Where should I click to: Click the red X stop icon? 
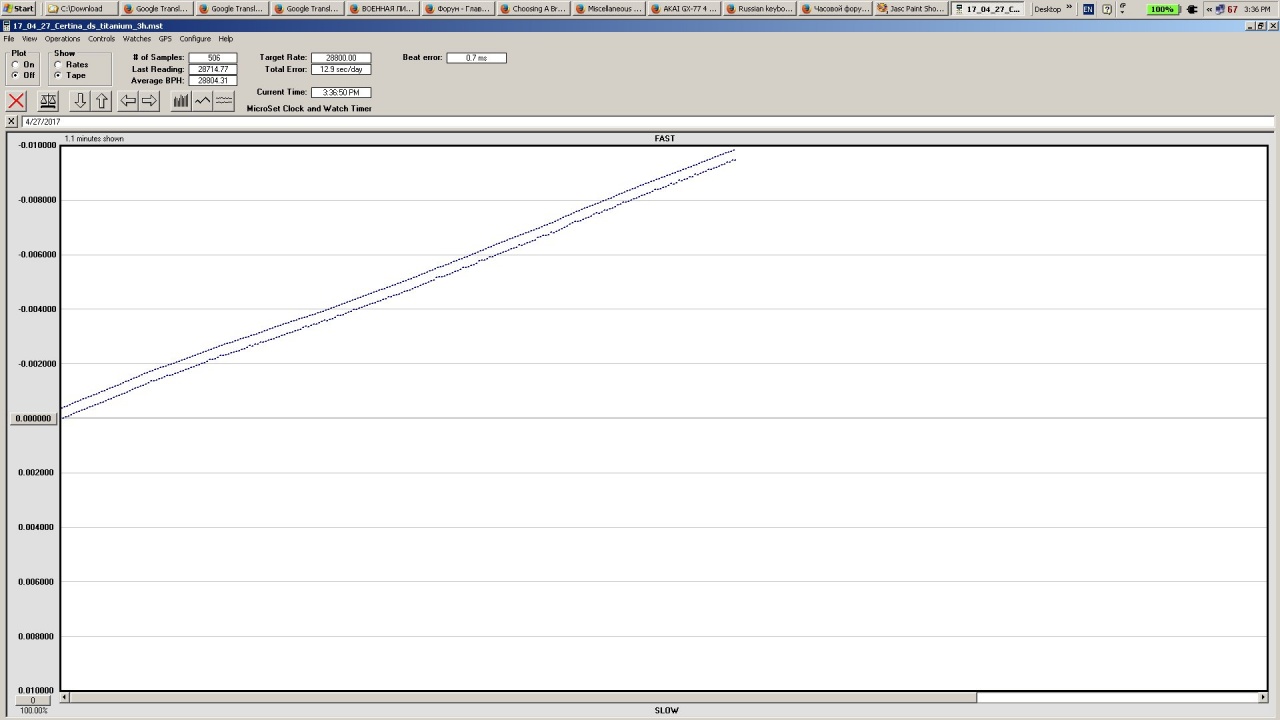pos(16,101)
